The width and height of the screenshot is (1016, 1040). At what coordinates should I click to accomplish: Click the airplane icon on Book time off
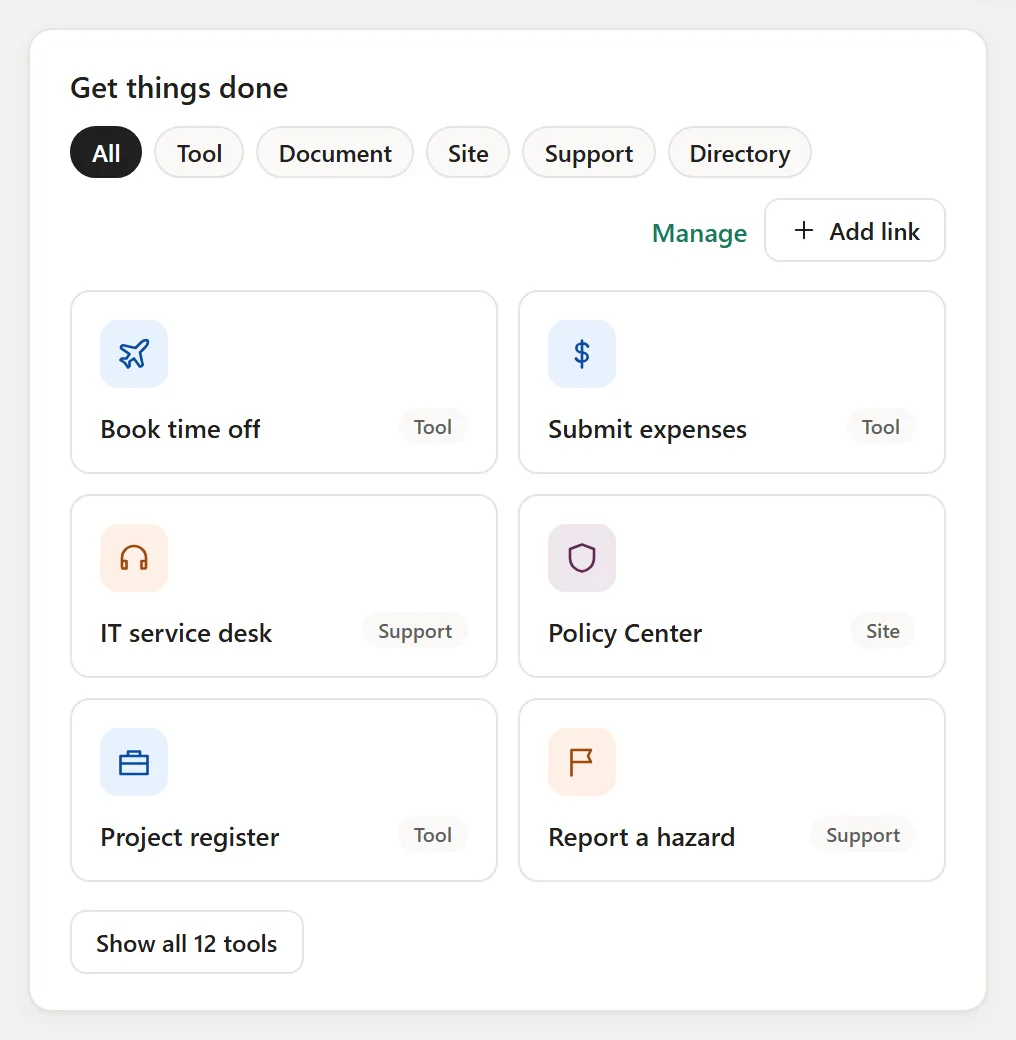pos(134,354)
